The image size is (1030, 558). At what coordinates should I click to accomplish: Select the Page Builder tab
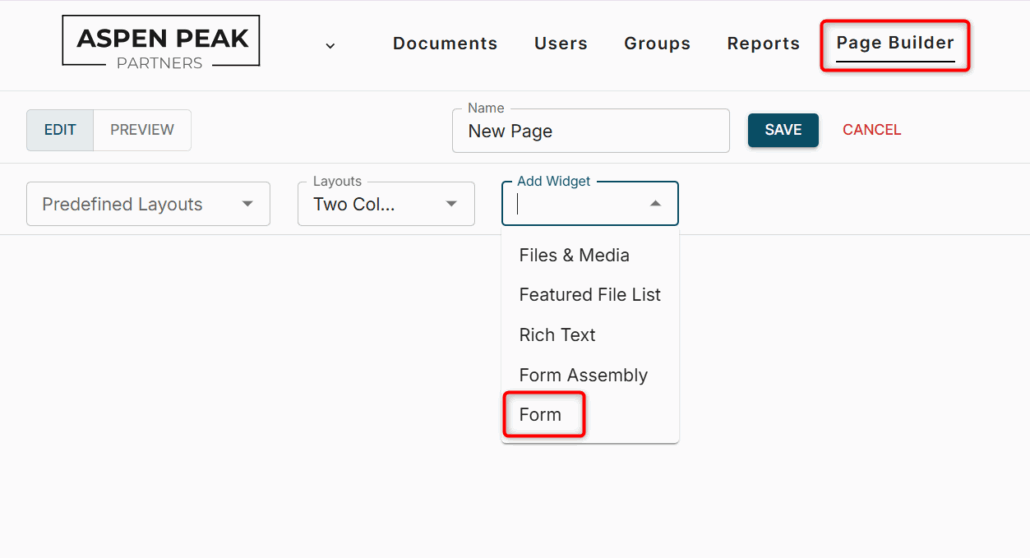pos(895,43)
